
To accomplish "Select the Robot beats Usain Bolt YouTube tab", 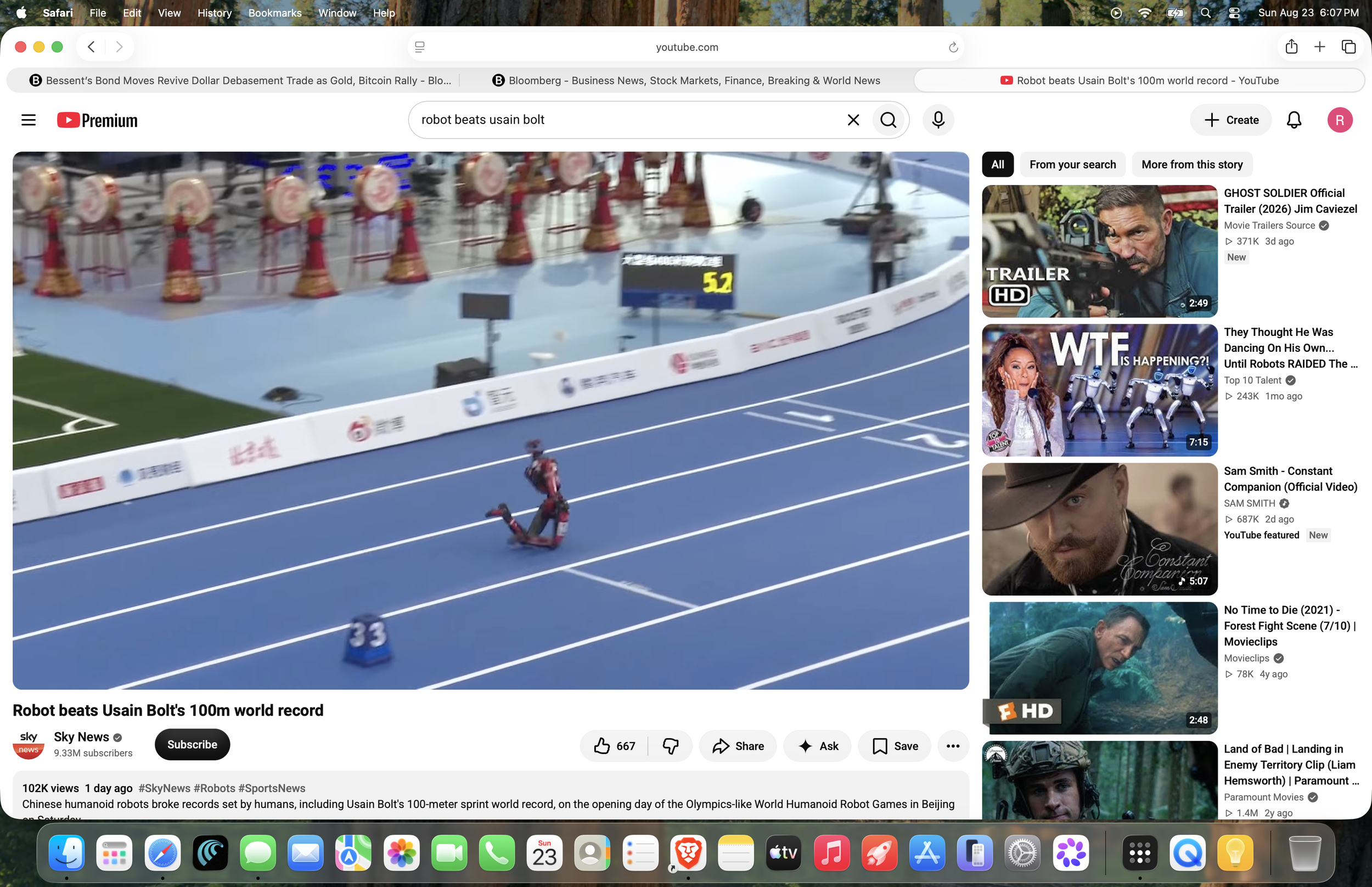I will click(1139, 81).
